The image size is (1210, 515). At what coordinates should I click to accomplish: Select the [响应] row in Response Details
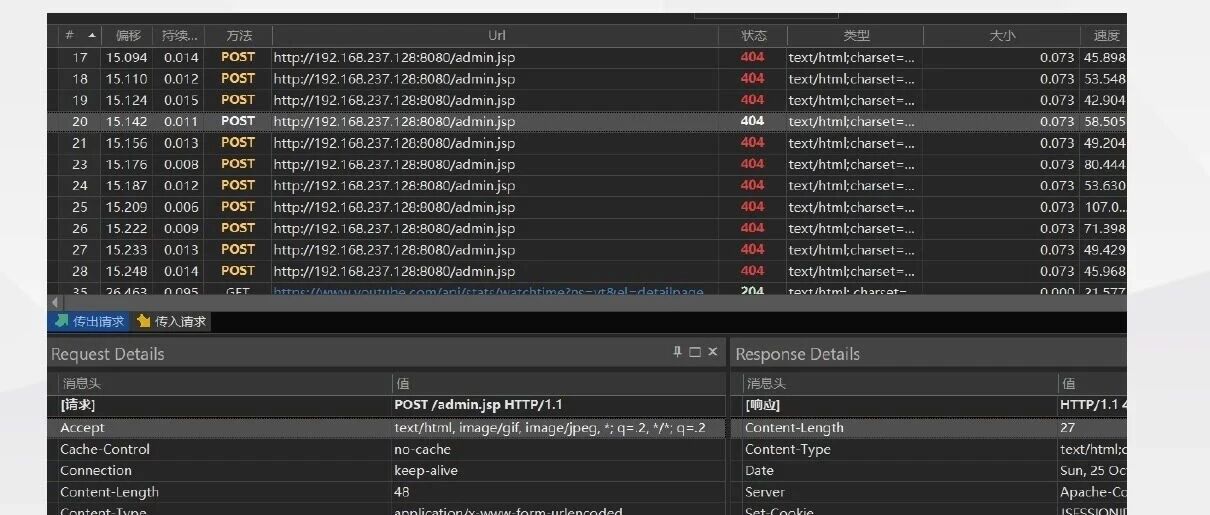point(930,405)
